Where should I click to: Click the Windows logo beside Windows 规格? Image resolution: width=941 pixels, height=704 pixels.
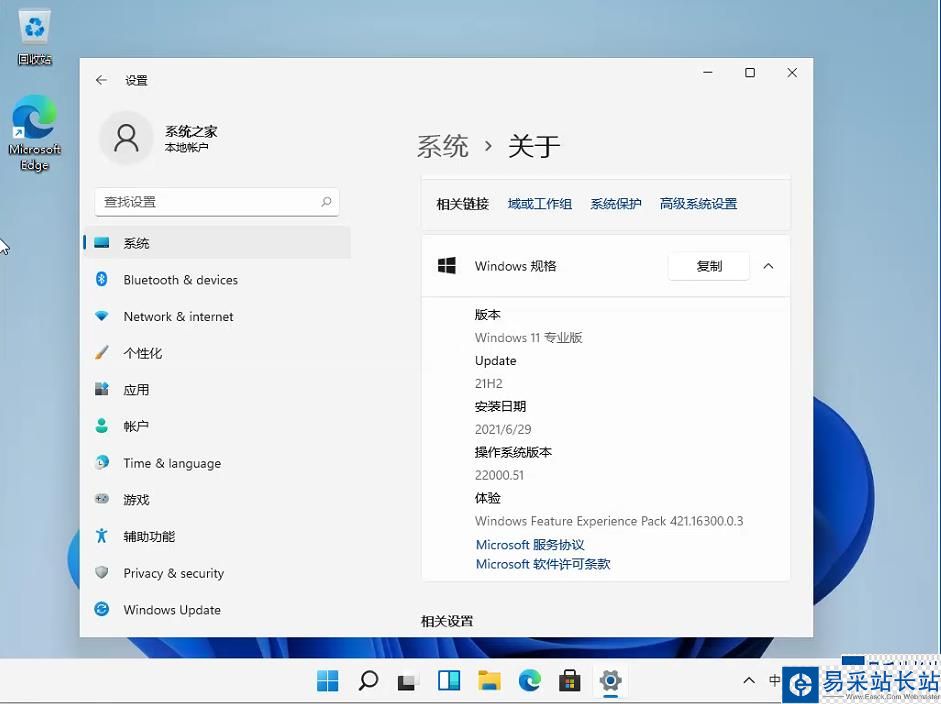pyautogui.click(x=446, y=265)
